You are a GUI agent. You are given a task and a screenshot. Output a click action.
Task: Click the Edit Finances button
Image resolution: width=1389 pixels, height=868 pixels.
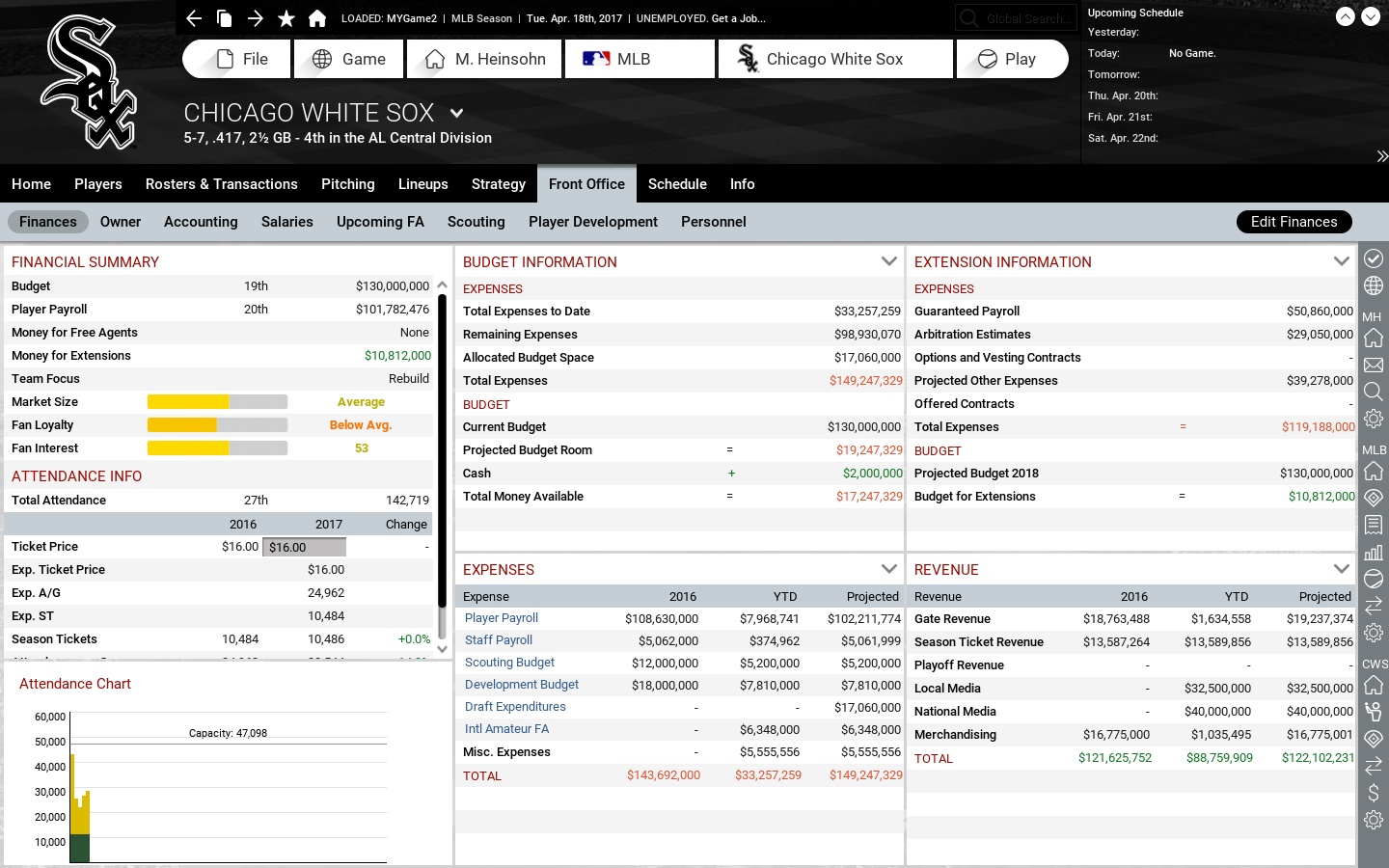[x=1294, y=222]
